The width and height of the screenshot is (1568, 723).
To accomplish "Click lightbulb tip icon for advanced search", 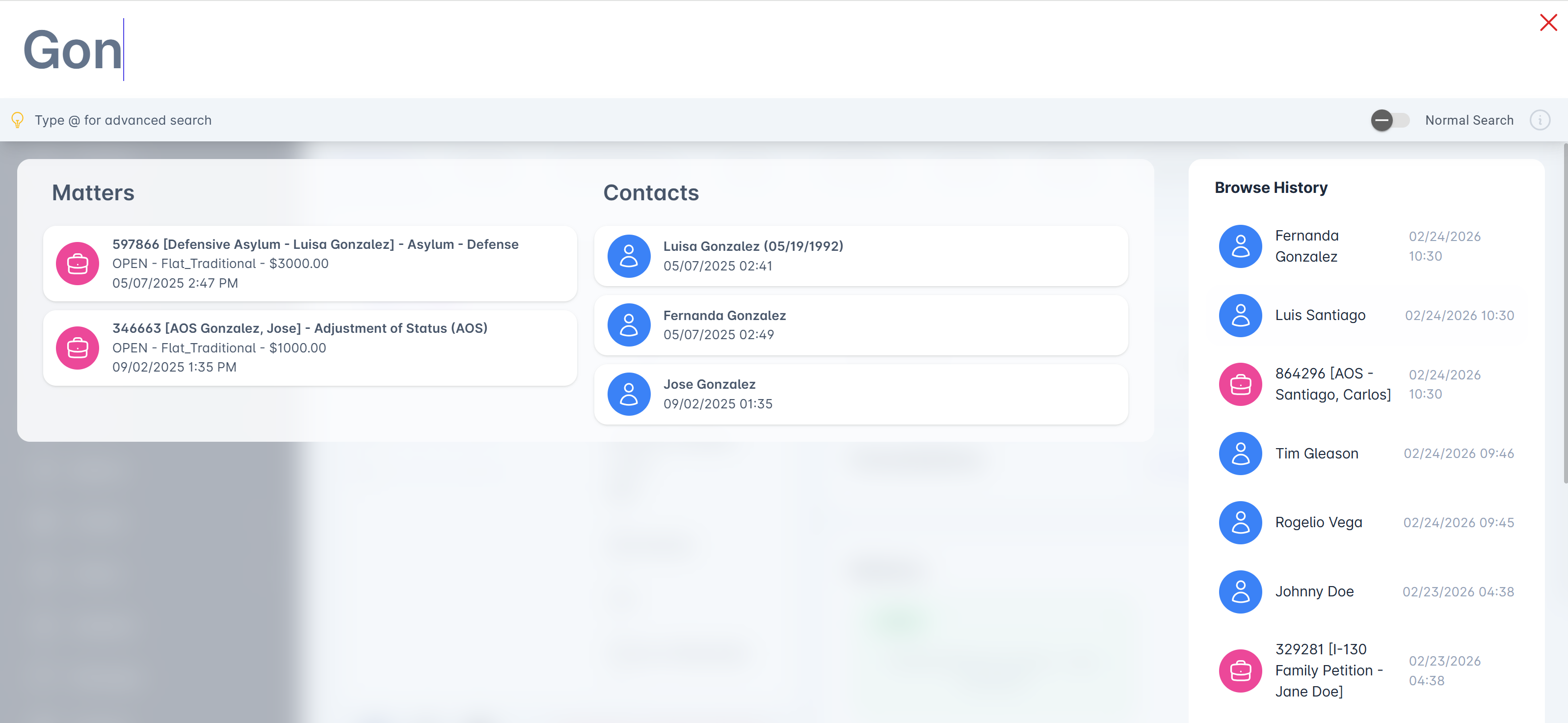I will point(18,120).
